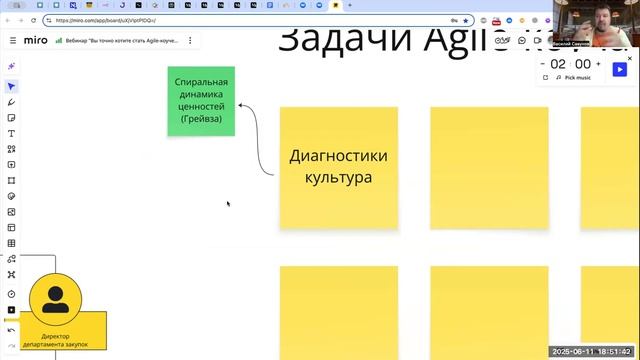The height and width of the screenshot is (360, 640).
Task: Redo the last board action
Action: click(x=11, y=346)
